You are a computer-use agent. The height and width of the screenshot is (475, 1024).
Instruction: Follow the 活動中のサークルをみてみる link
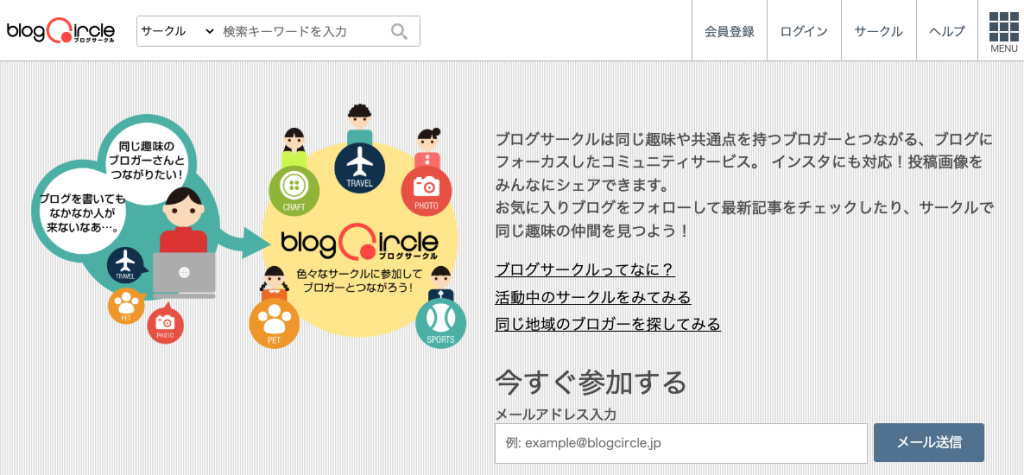click(x=593, y=297)
